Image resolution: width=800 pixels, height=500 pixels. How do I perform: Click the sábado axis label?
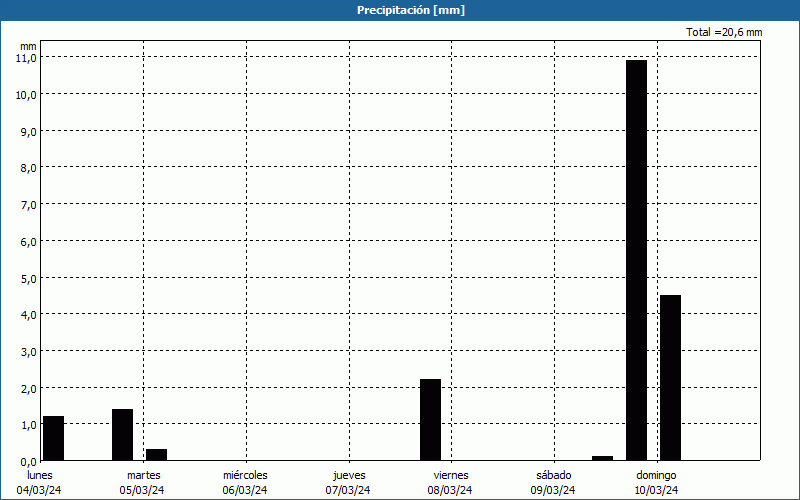pos(554,475)
